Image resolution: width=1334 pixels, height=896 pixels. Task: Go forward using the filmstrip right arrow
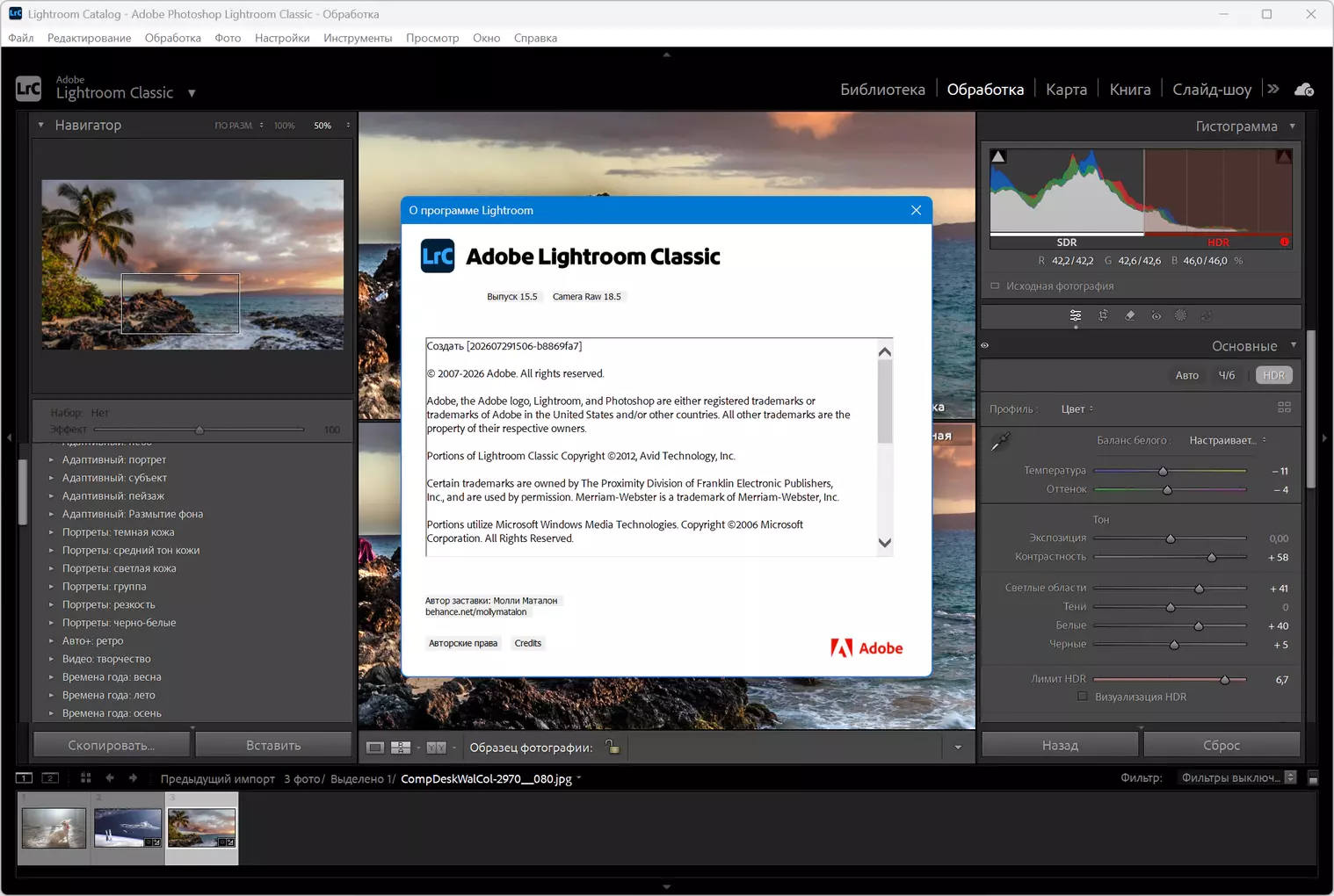[x=133, y=778]
